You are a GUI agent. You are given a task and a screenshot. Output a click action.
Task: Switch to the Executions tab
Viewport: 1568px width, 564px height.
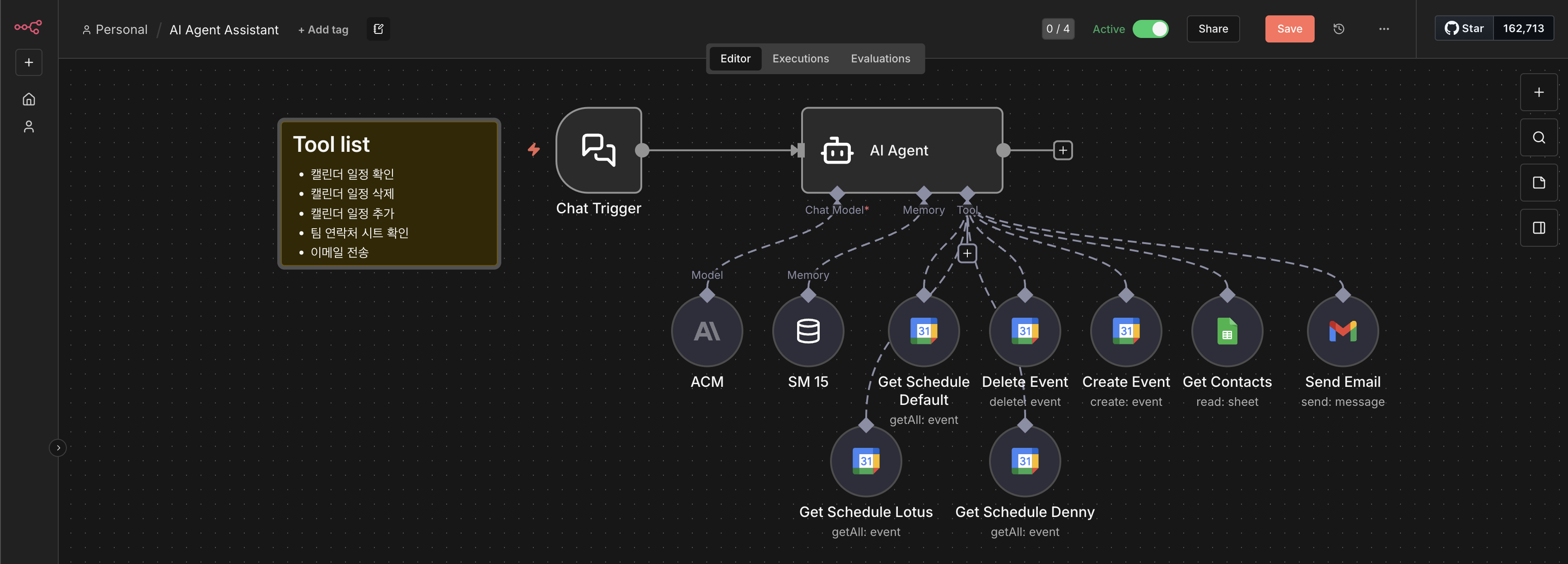coord(800,58)
